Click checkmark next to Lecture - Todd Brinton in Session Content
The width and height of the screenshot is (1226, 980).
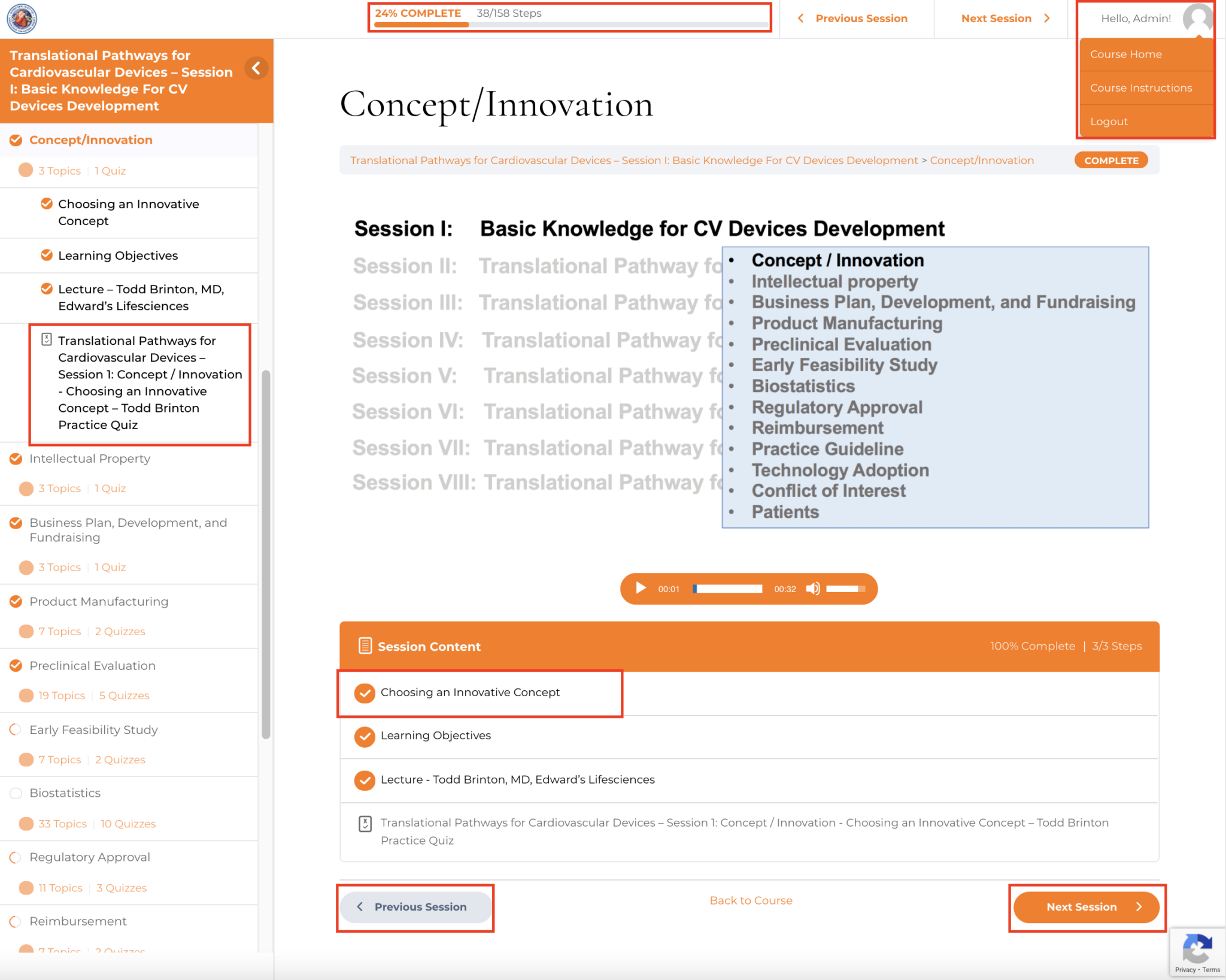point(365,780)
